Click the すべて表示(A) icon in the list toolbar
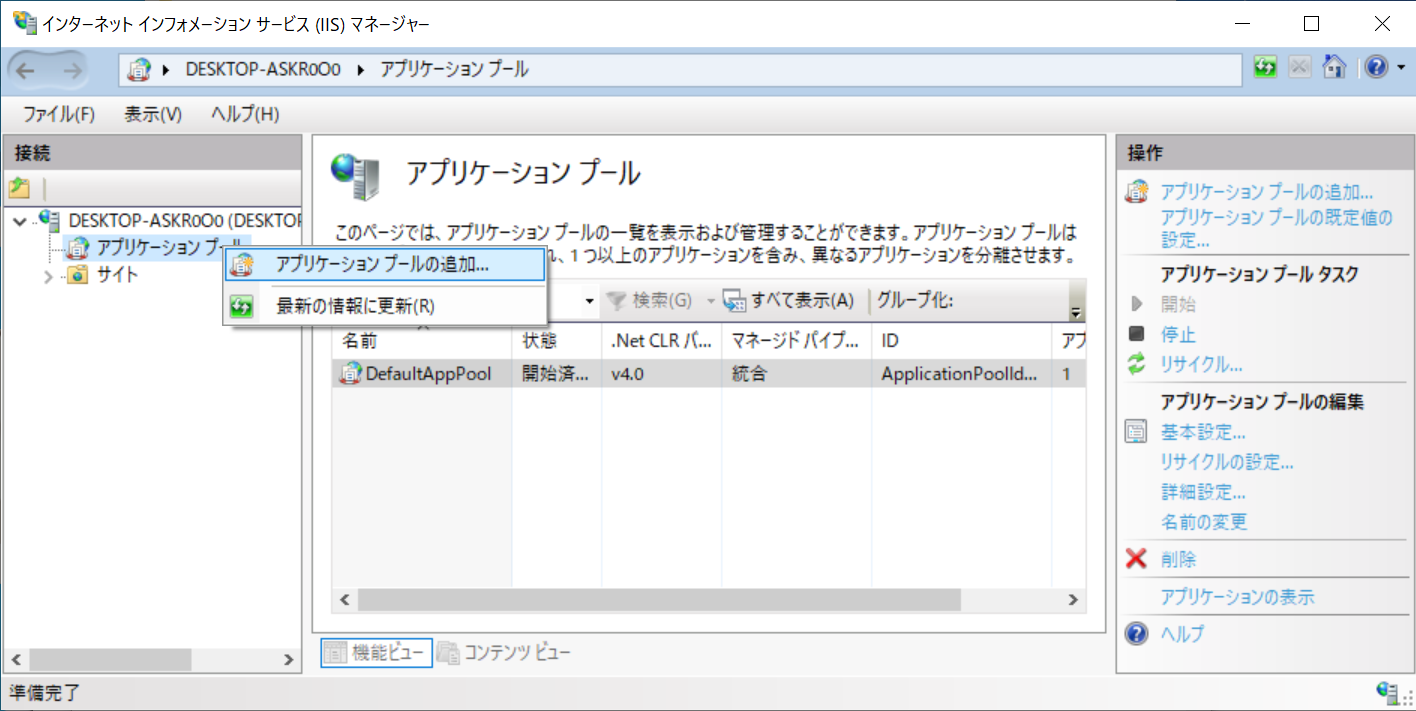 pos(736,302)
